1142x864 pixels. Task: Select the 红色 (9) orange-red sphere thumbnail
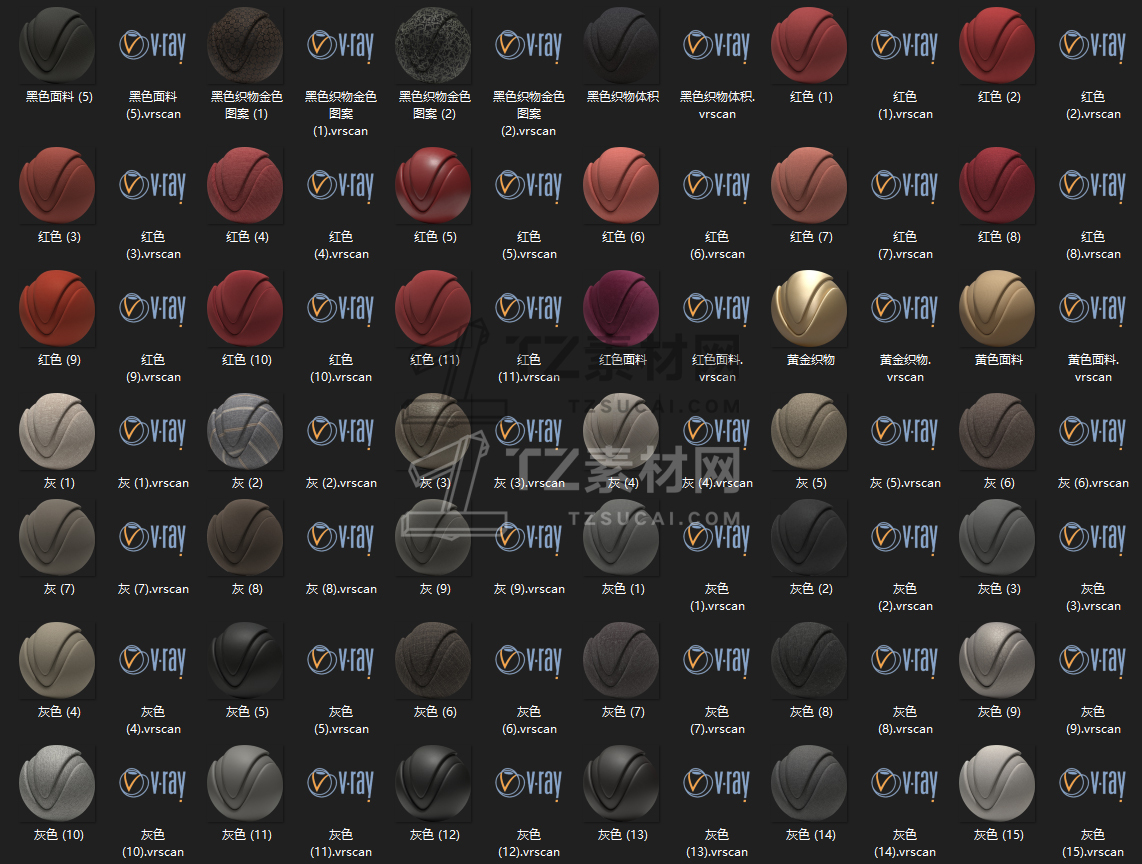58,308
